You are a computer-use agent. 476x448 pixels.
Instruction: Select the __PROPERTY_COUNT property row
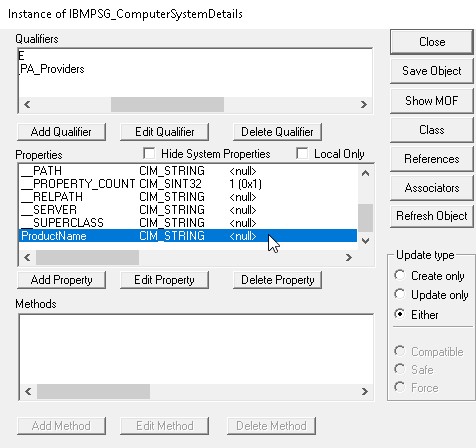[x=188, y=184]
